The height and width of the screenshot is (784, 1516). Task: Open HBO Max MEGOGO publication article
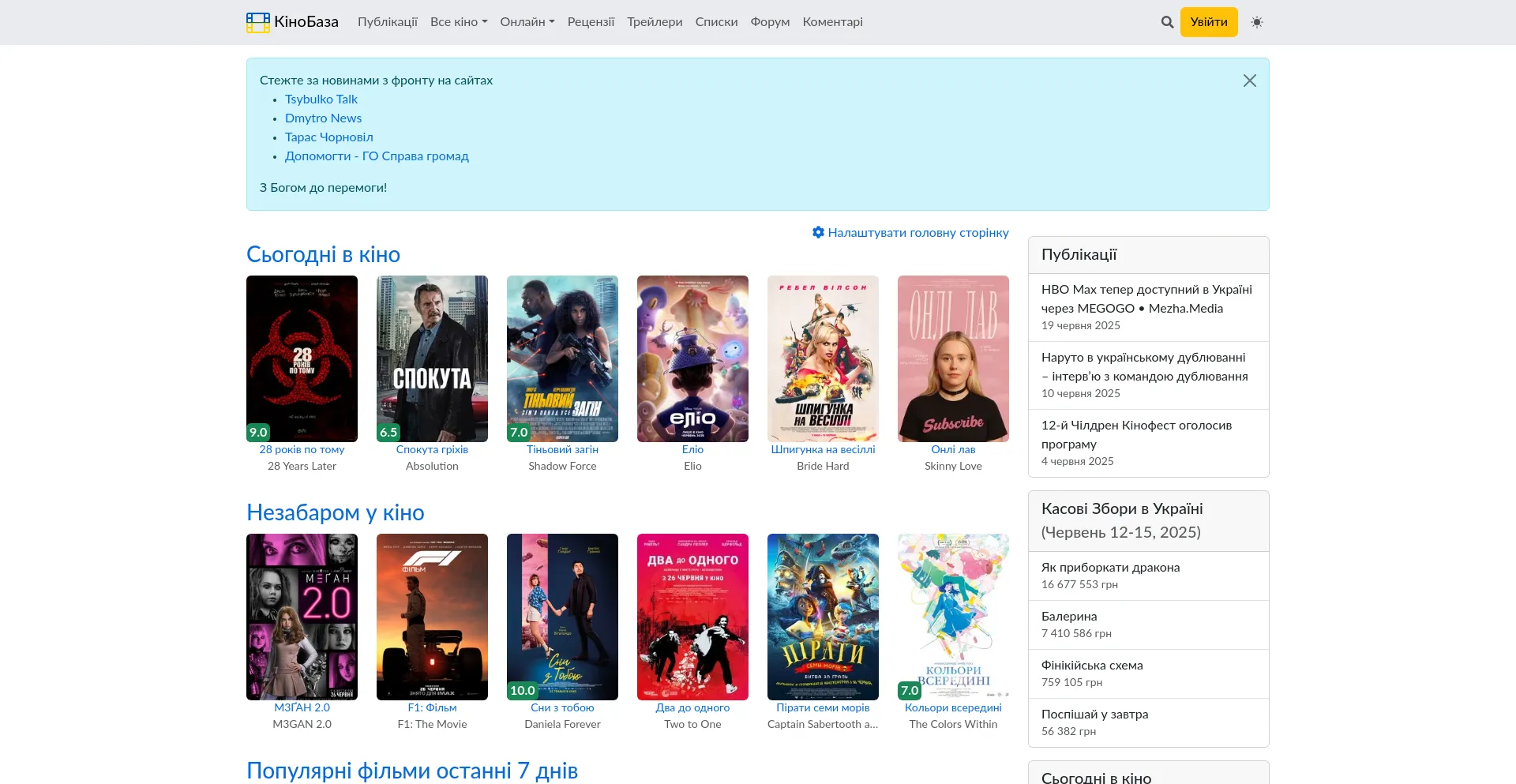pyautogui.click(x=1146, y=298)
